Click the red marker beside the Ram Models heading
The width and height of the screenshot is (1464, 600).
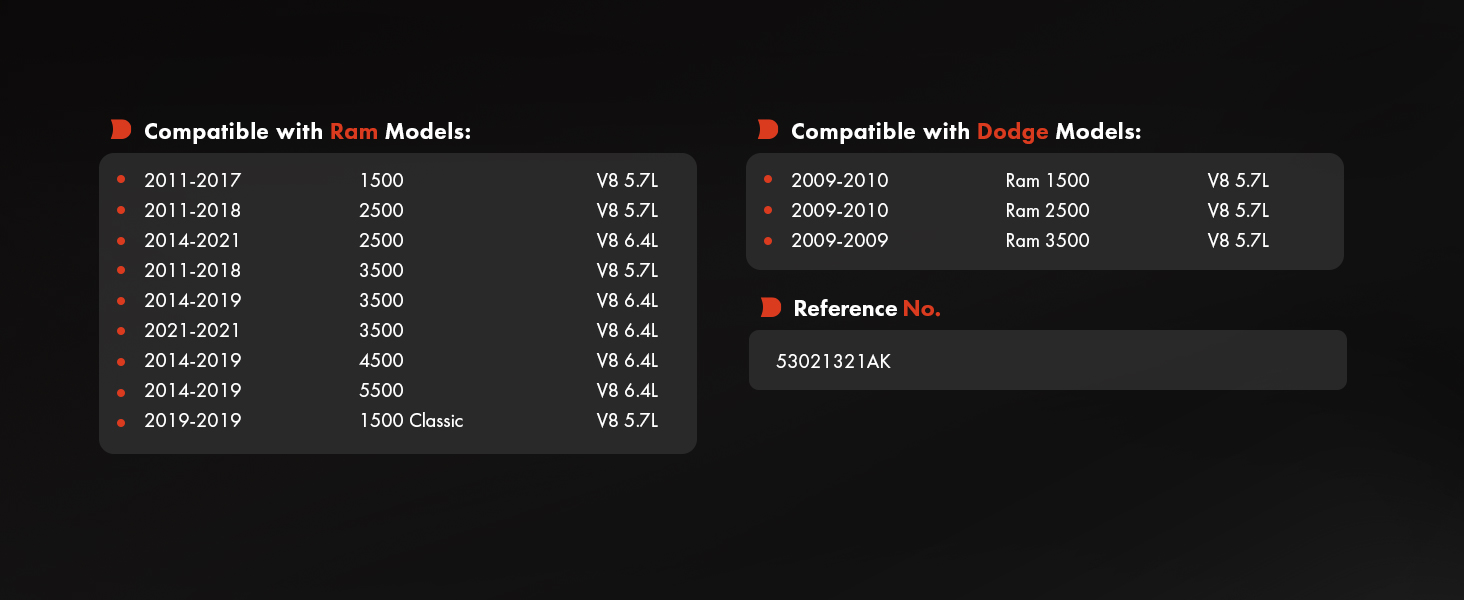pos(121,130)
